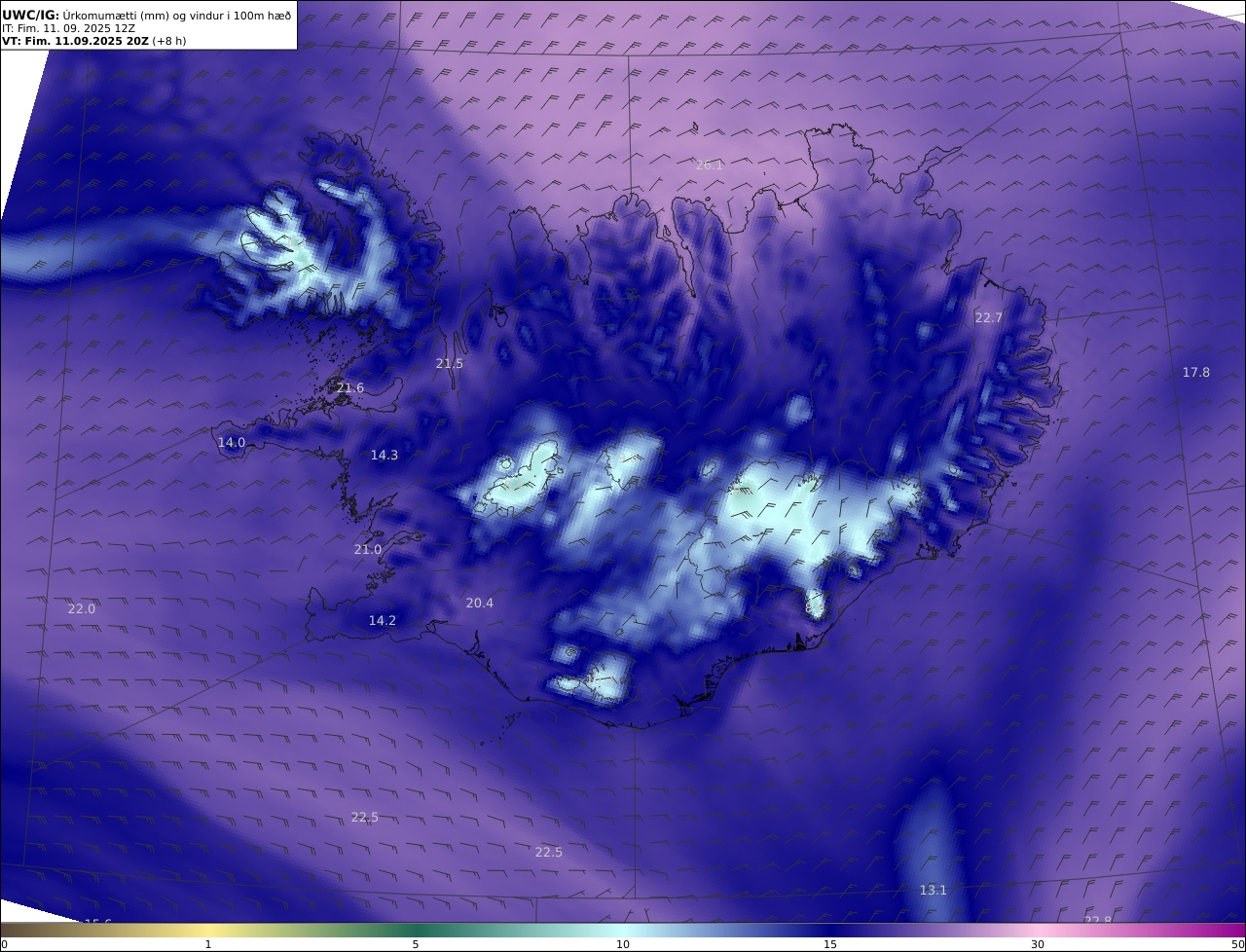Click the 5 tick label on colorbar
The height and width of the screenshot is (952, 1246).
(x=416, y=945)
